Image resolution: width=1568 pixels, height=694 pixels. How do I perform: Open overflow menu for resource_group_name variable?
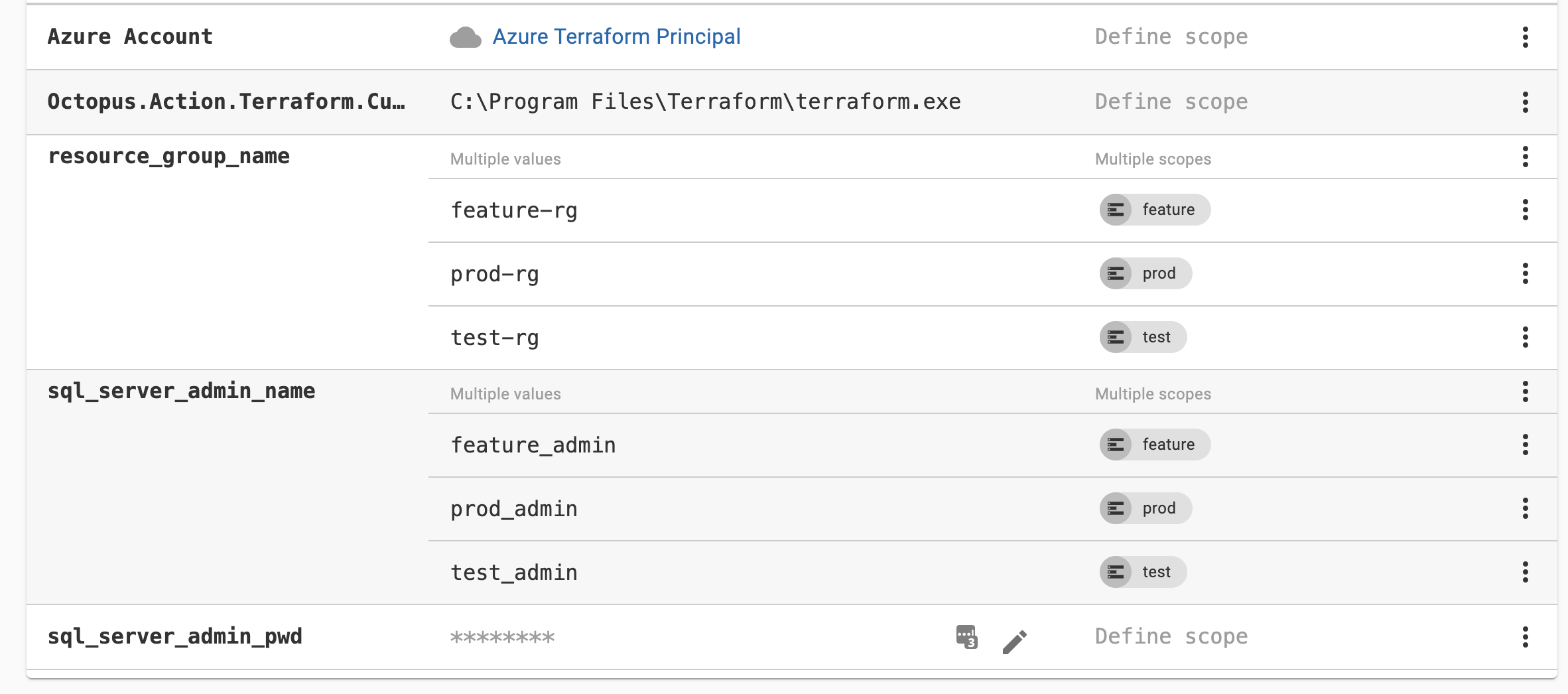pyautogui.click(x=1525, y=157)
